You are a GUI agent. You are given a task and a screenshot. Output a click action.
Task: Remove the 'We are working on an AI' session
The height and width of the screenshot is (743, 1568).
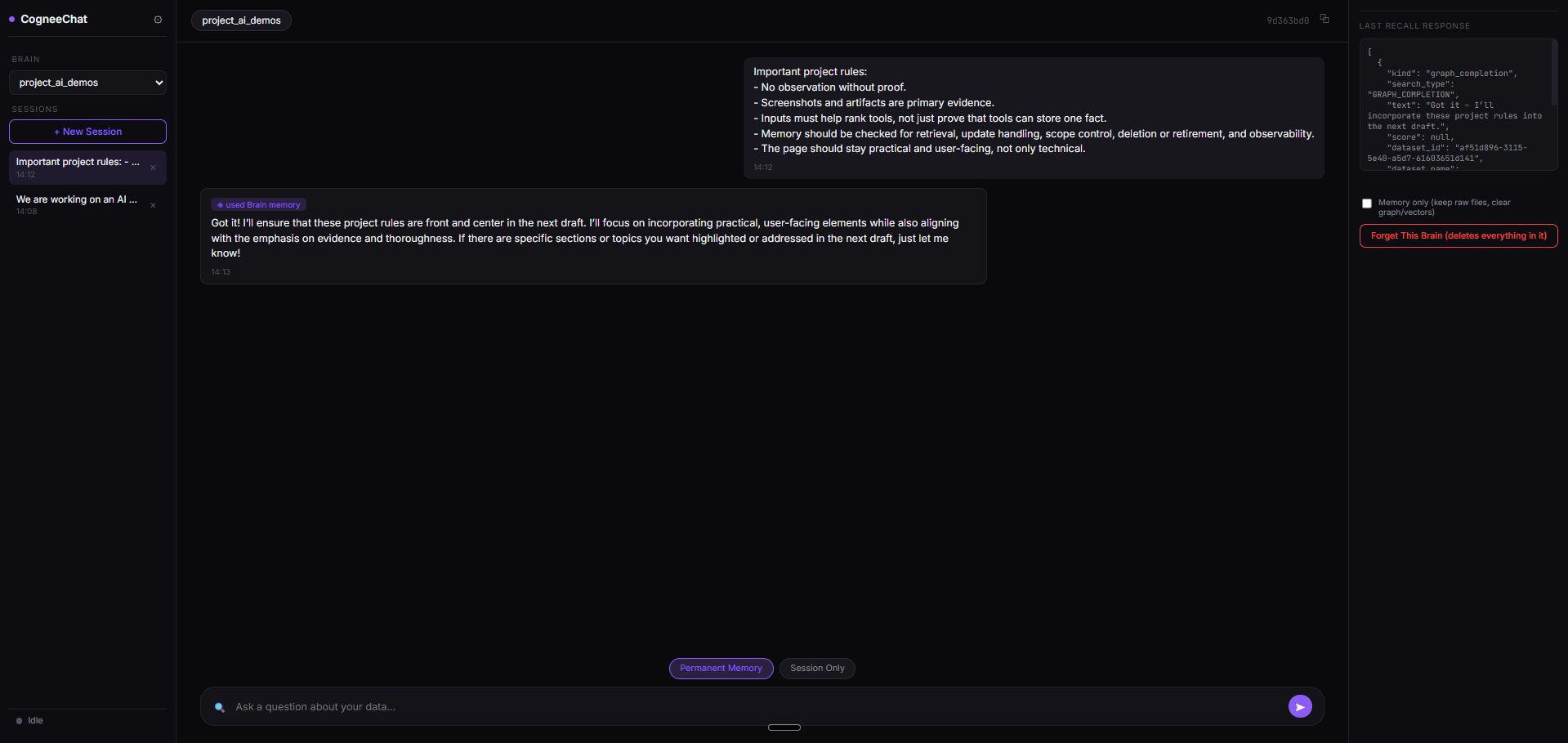coord(153,205)
